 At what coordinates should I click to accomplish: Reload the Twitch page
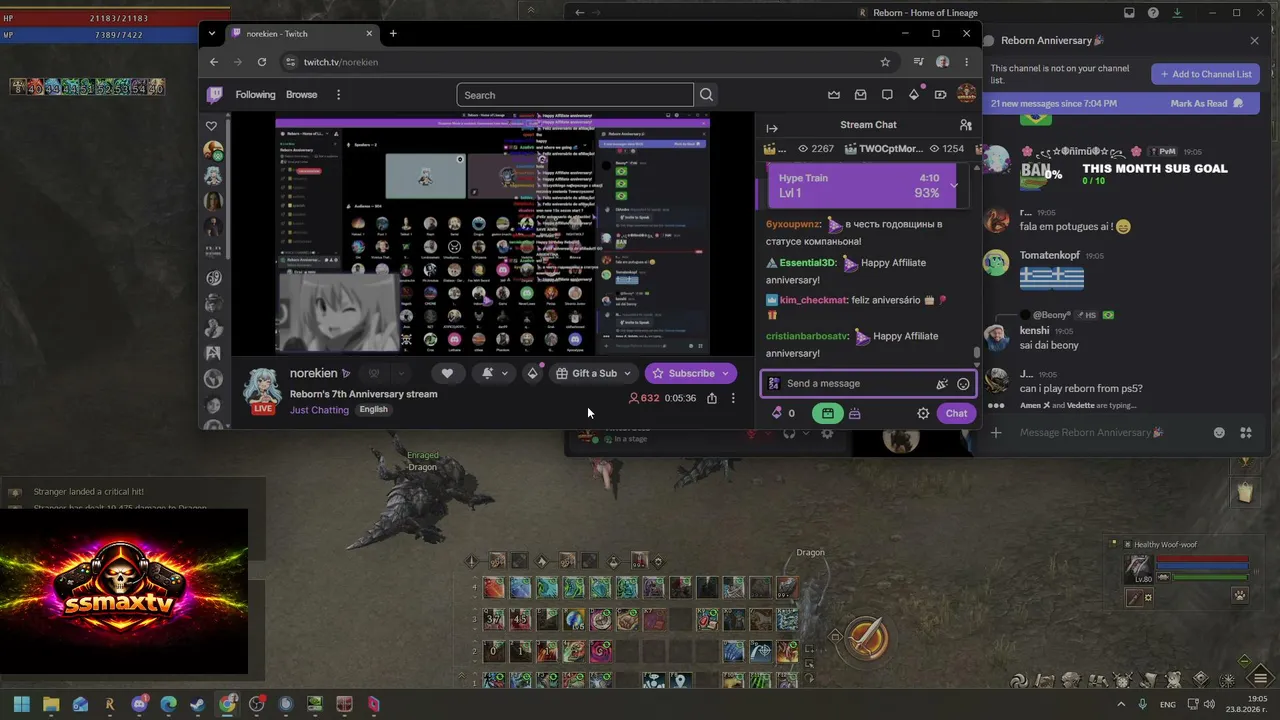click(x=262, y=62)
